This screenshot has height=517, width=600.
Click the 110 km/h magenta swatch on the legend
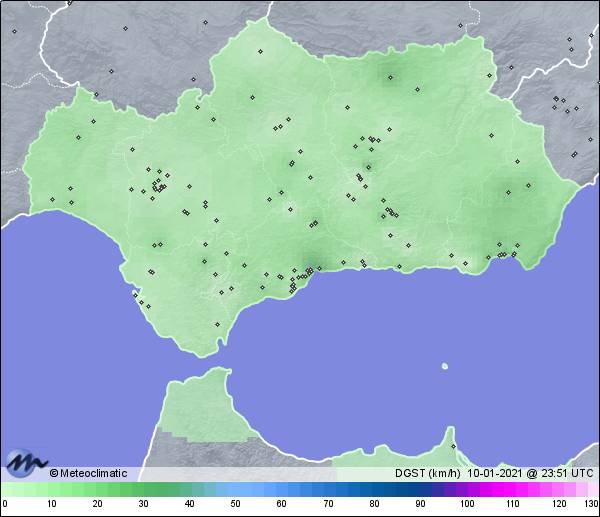click(512, 489)
